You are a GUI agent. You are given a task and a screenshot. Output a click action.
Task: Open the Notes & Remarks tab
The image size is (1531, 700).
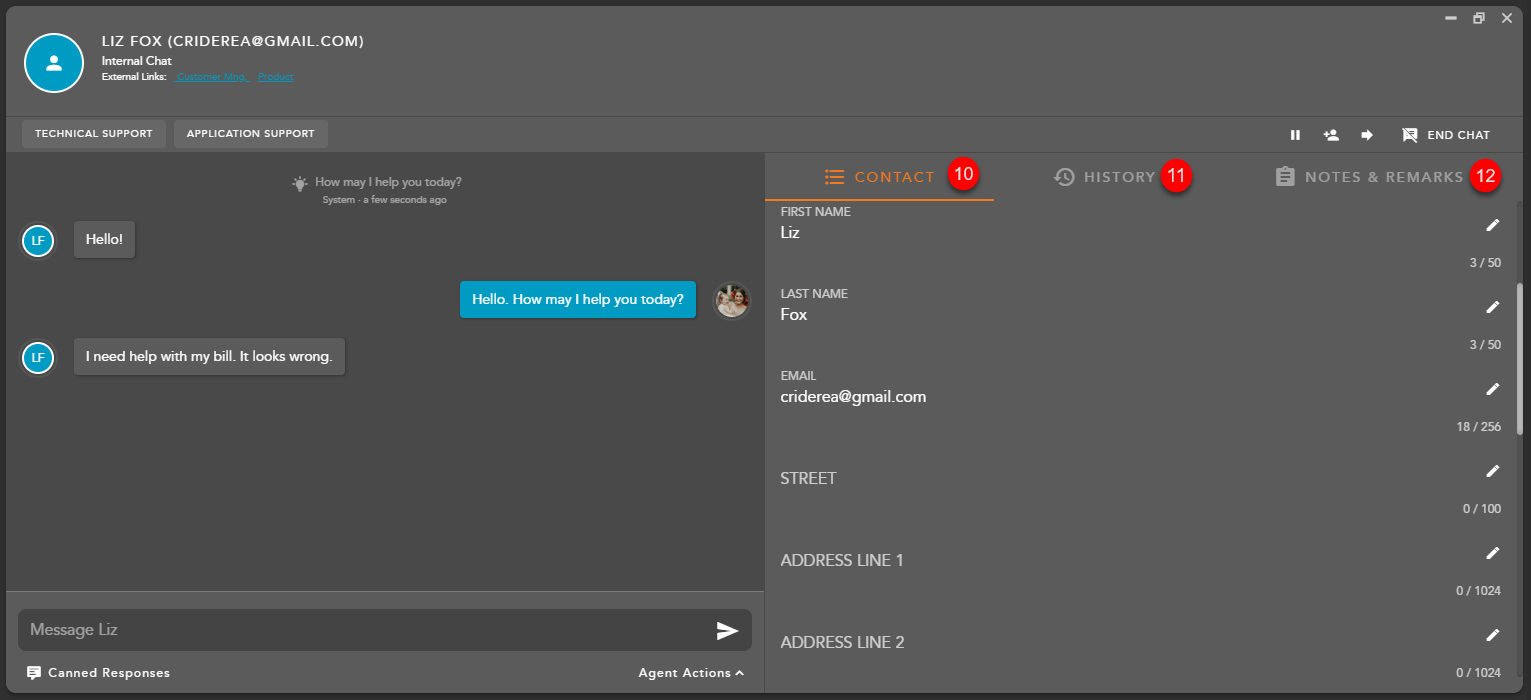coord(1370,177)
